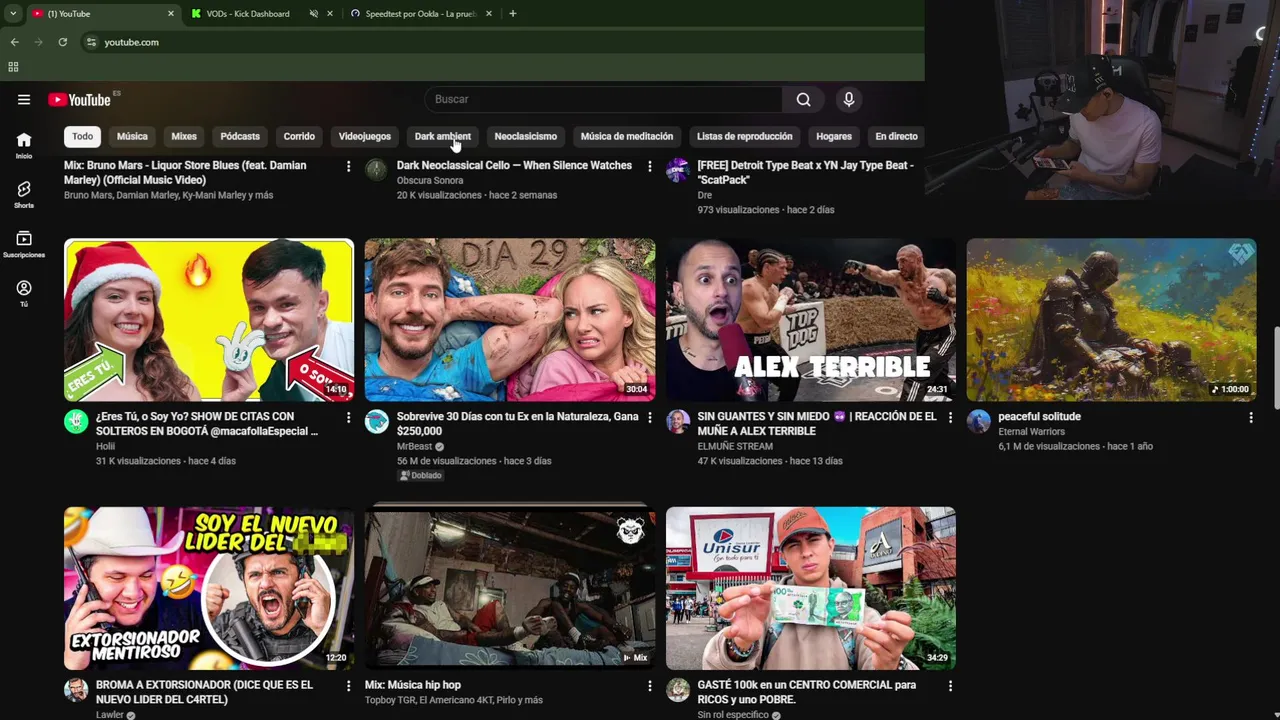Filter by En directo chip

pyautogui.click(x=896, y=136)
